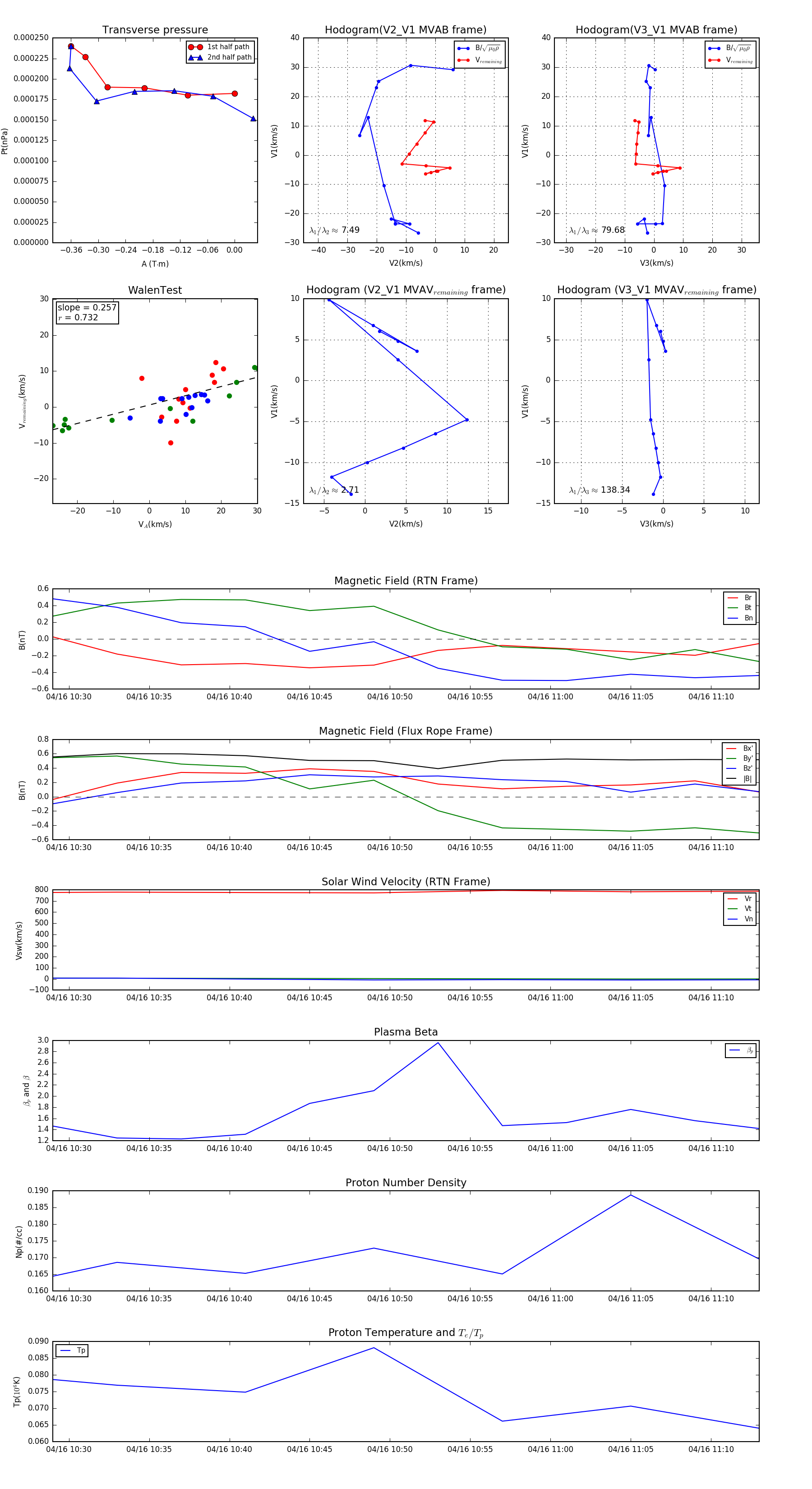
Task: Click the "Tp(10⁶K)" y-axis label
Action: [x=17, y=1392]
